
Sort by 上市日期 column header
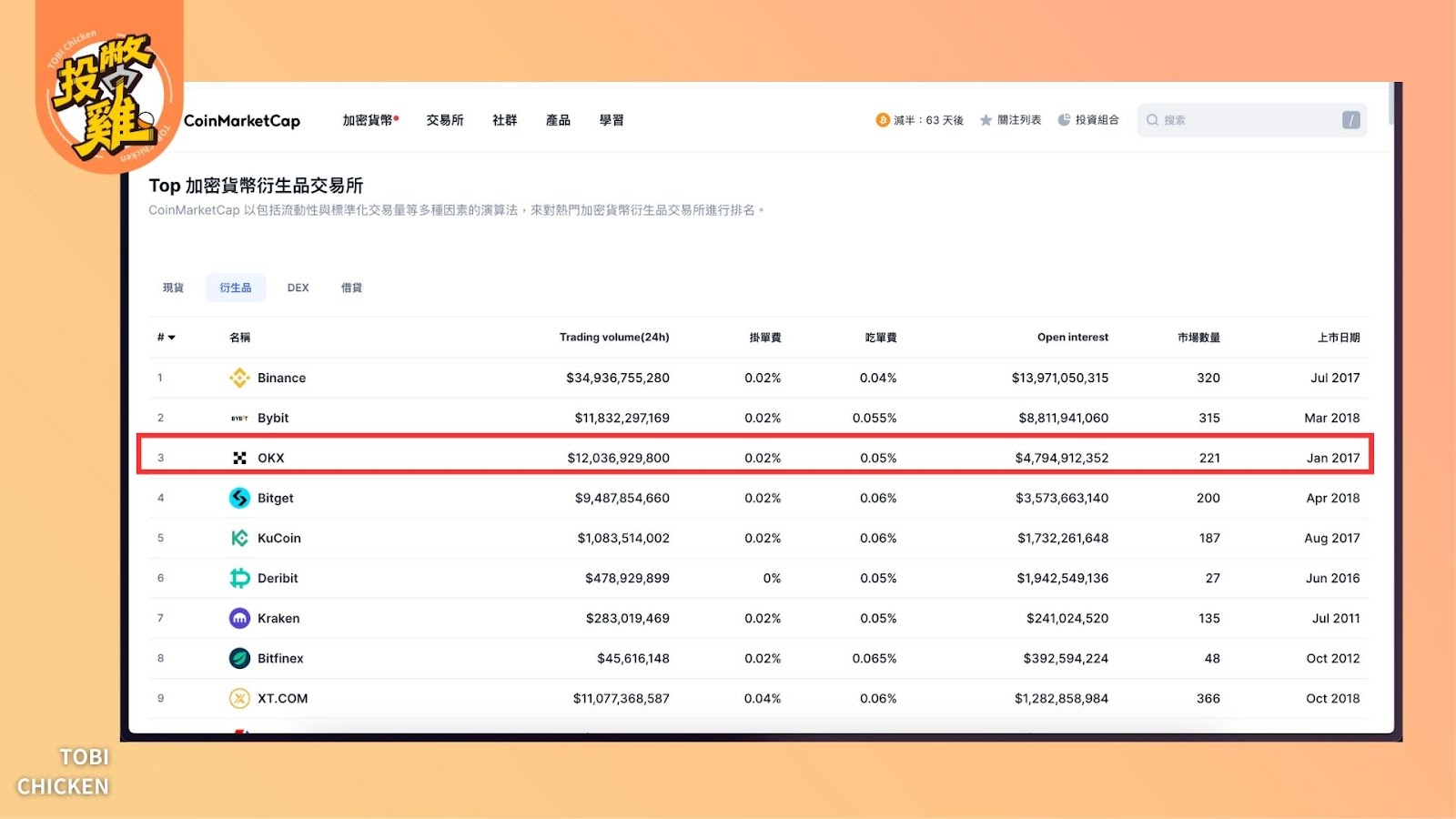coord(1339,337)
